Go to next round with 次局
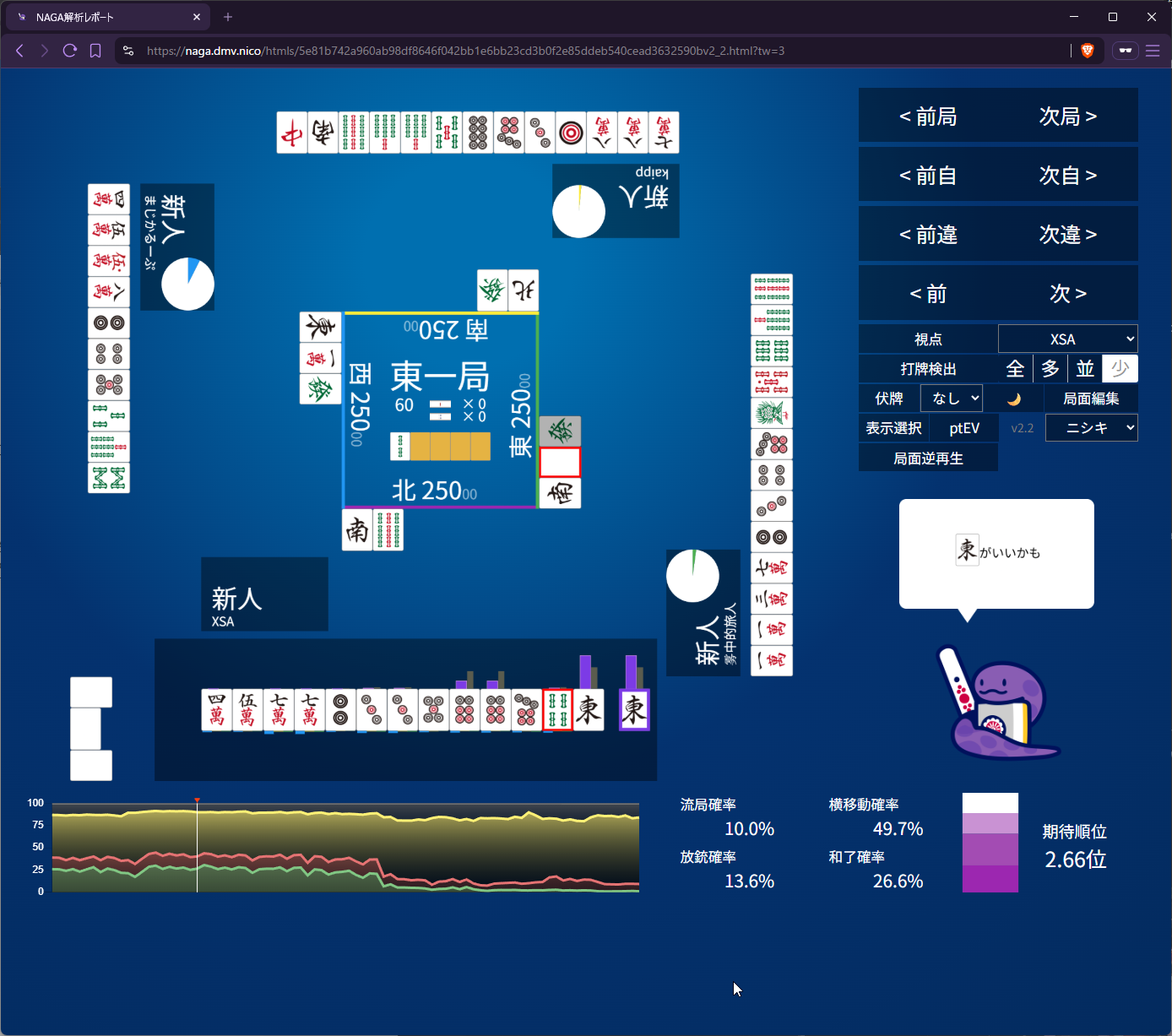The image size is (1172, 1036). (1067, 117)
